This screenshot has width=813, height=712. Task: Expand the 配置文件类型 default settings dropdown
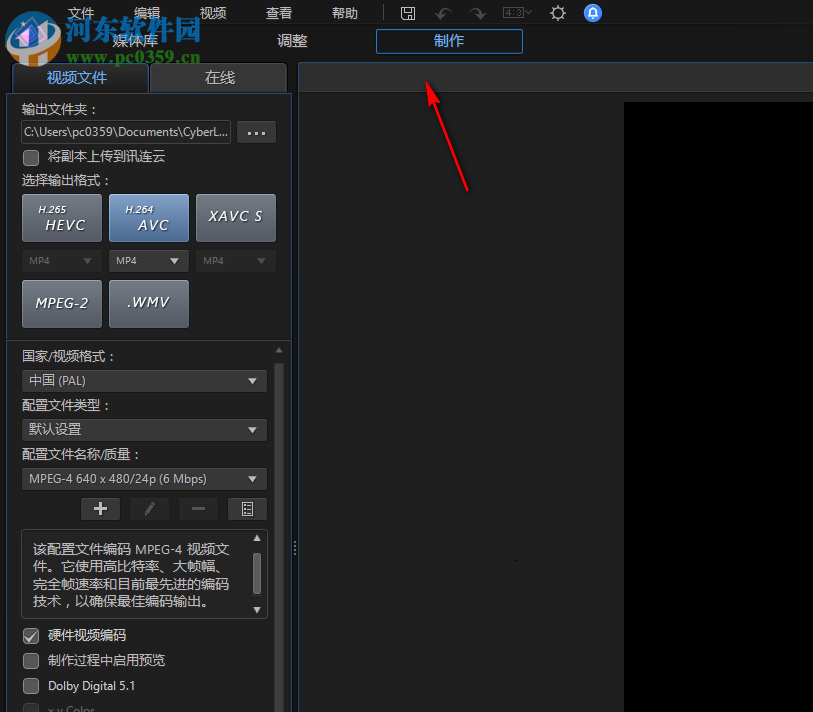(x=144, y=429)
